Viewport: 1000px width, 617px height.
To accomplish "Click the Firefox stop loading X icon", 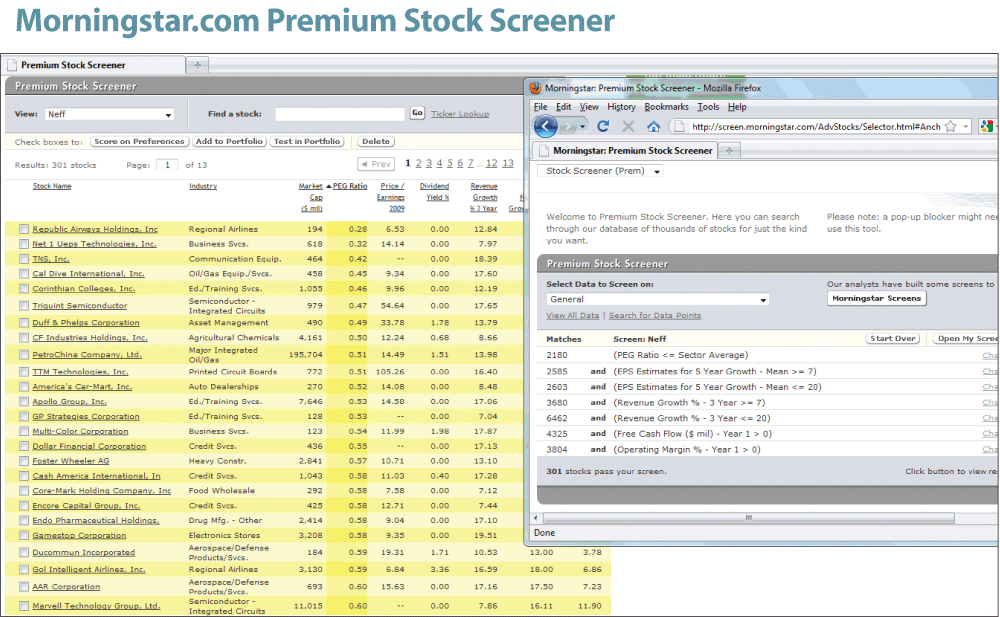I will pos(628,126).
